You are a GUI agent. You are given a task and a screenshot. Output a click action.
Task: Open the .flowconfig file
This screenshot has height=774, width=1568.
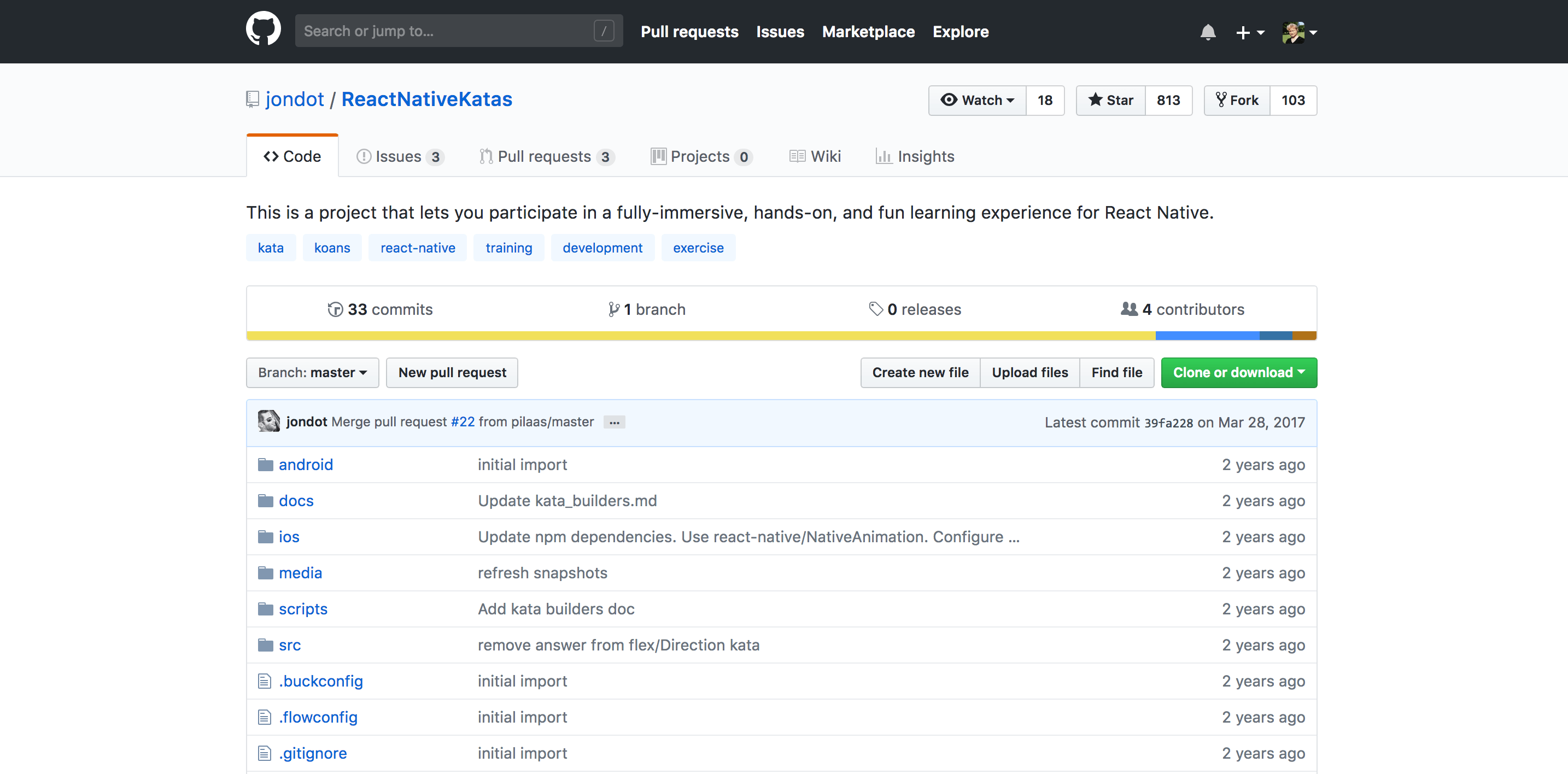coord(318,717)
